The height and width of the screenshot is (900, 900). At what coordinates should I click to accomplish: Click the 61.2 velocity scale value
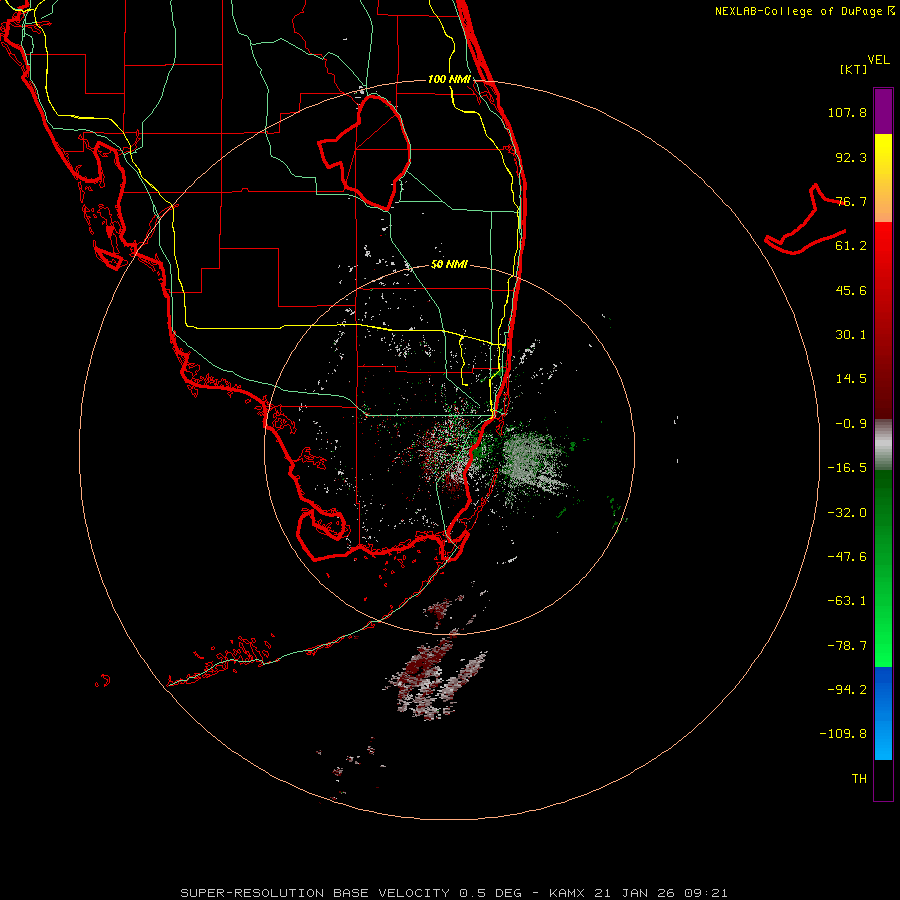click(x=851, y=246)
